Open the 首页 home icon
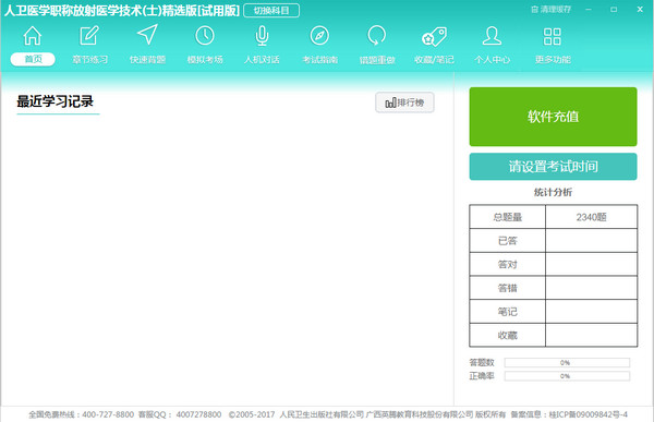 click(32, 36)
